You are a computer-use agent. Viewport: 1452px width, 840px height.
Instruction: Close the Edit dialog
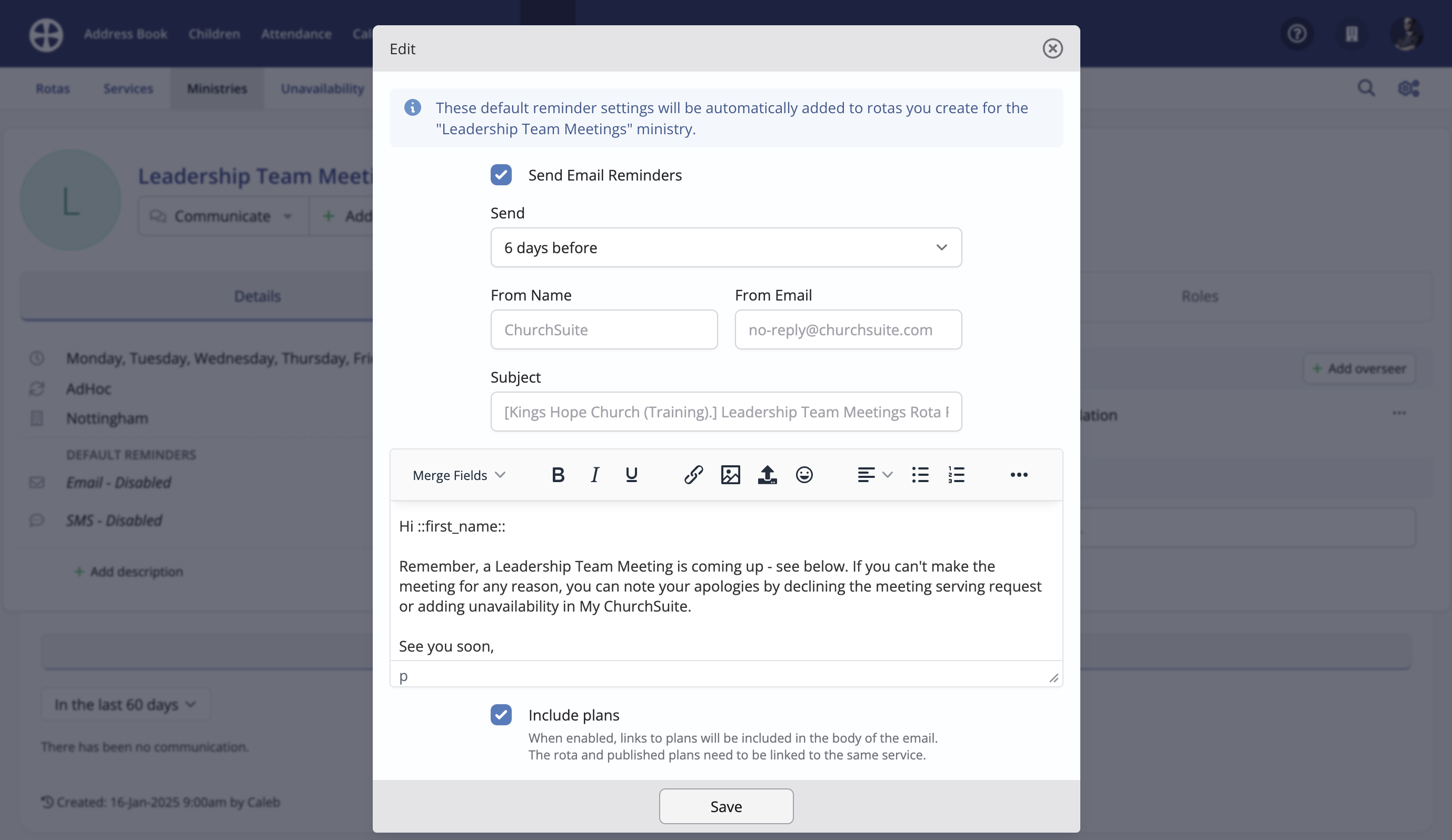1052,49
